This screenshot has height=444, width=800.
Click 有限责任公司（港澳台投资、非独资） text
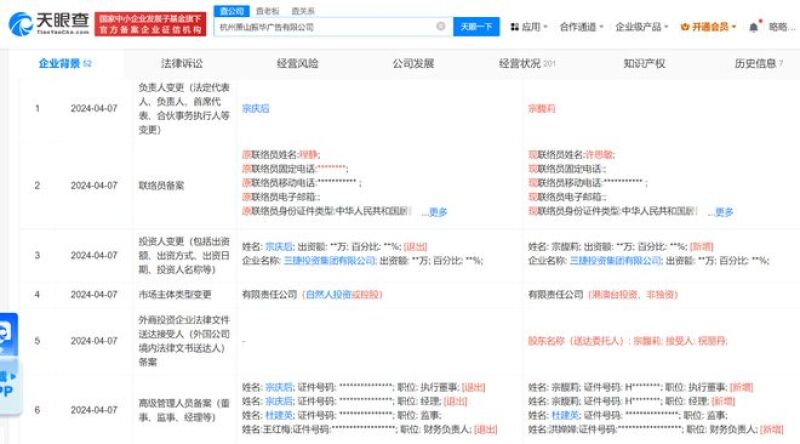point(603,294)
